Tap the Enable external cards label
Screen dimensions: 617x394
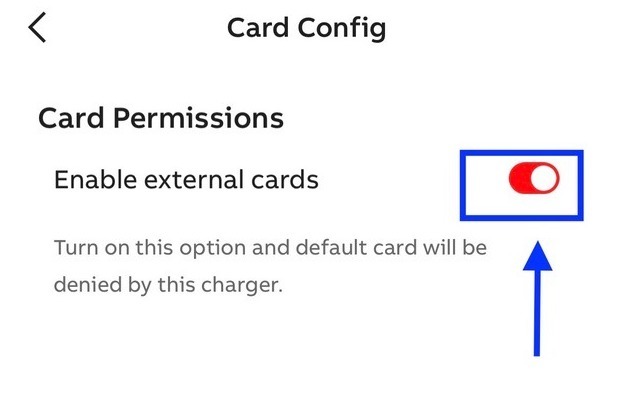click(x=186, y=179)
